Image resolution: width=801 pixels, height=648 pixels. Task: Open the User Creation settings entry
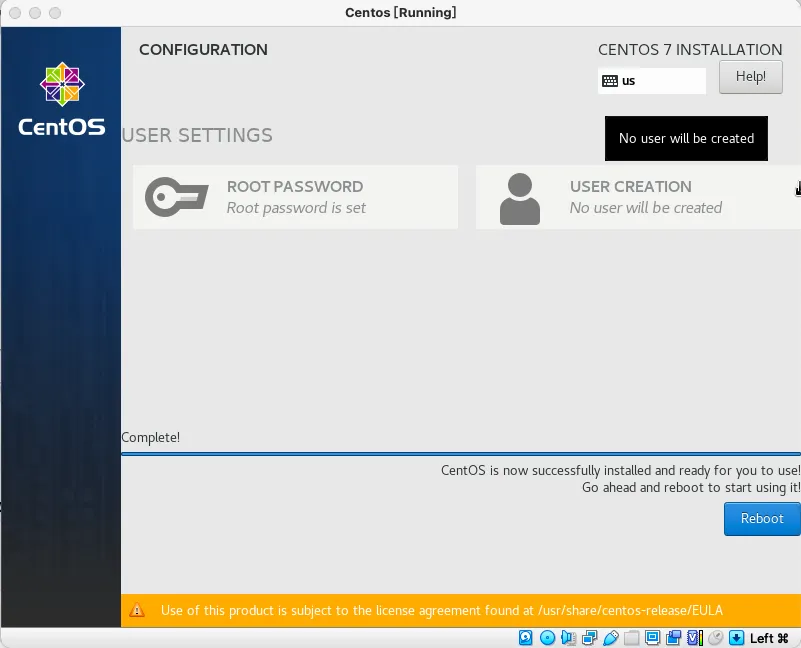pyautogui.click(x=640, y=197)
